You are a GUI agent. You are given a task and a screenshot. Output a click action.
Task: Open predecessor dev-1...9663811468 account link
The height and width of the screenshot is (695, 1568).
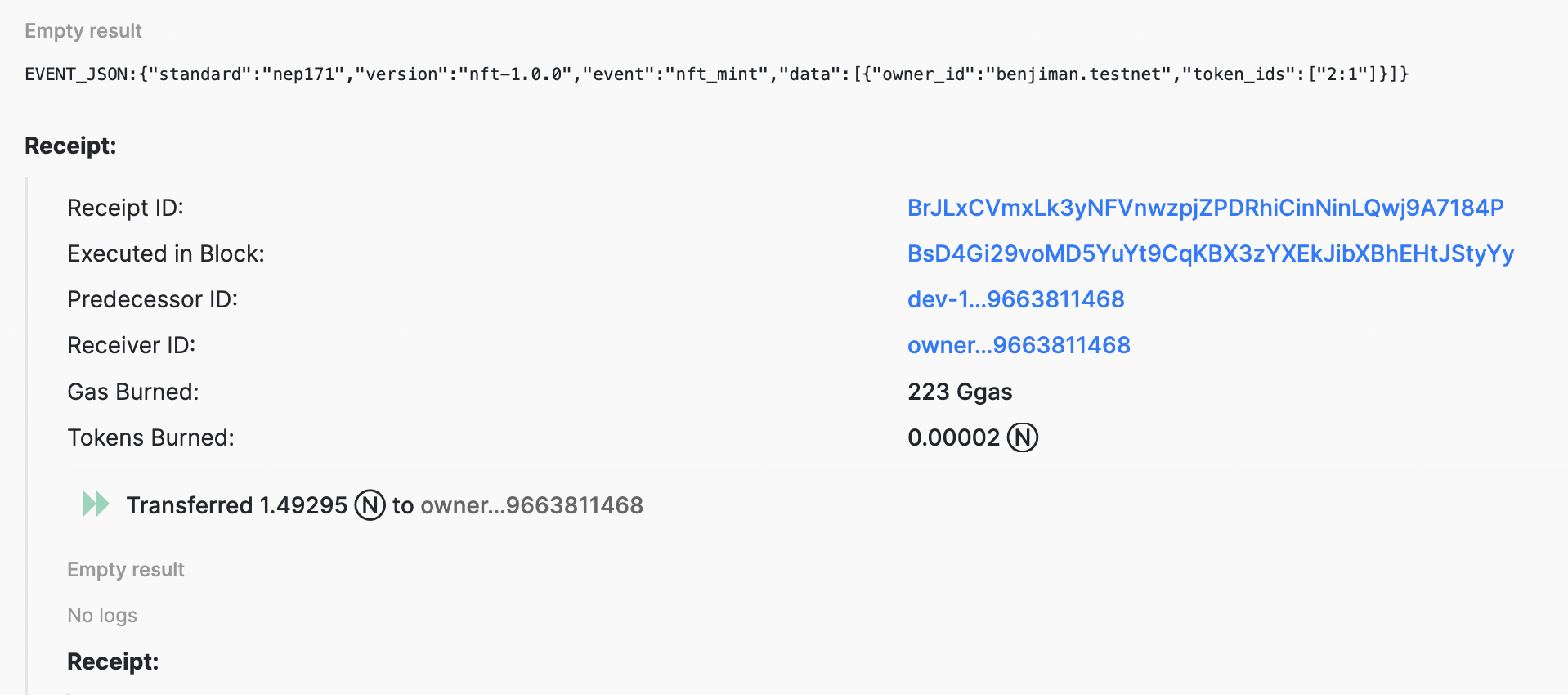point(1015,299)
